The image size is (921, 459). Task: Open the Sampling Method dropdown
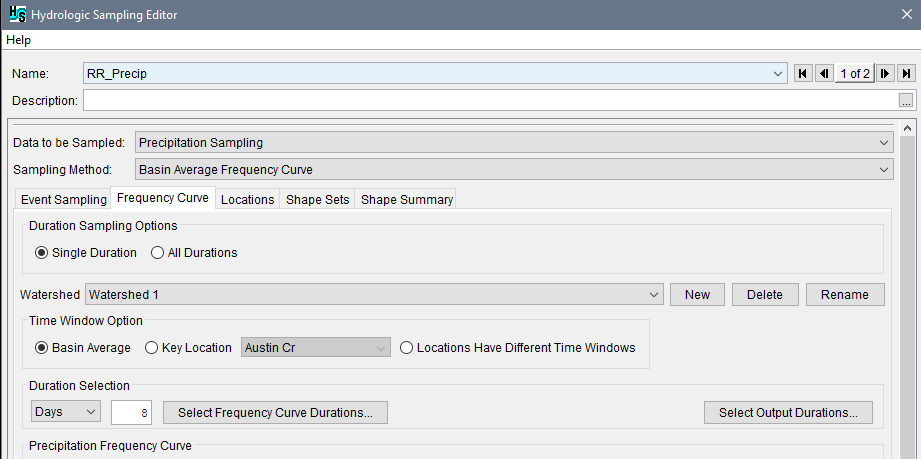point(514,170)
